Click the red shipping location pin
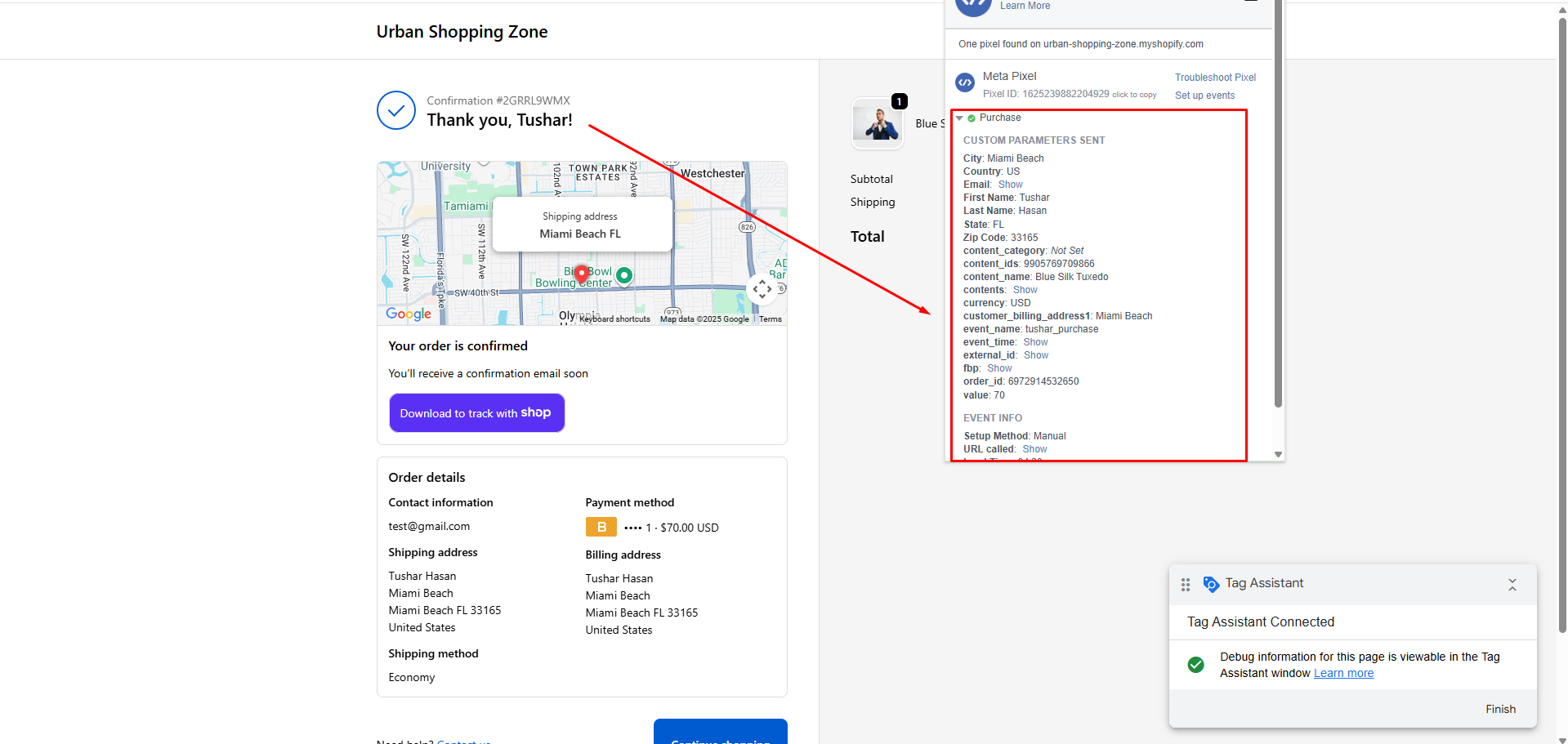Screen dimensions: 1568x744 click(581, 273)
